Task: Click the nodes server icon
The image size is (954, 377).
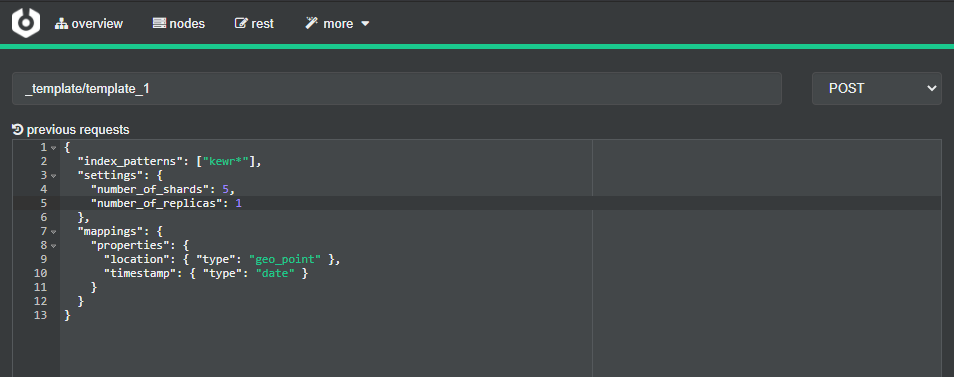Action: (x=159, y=24)
